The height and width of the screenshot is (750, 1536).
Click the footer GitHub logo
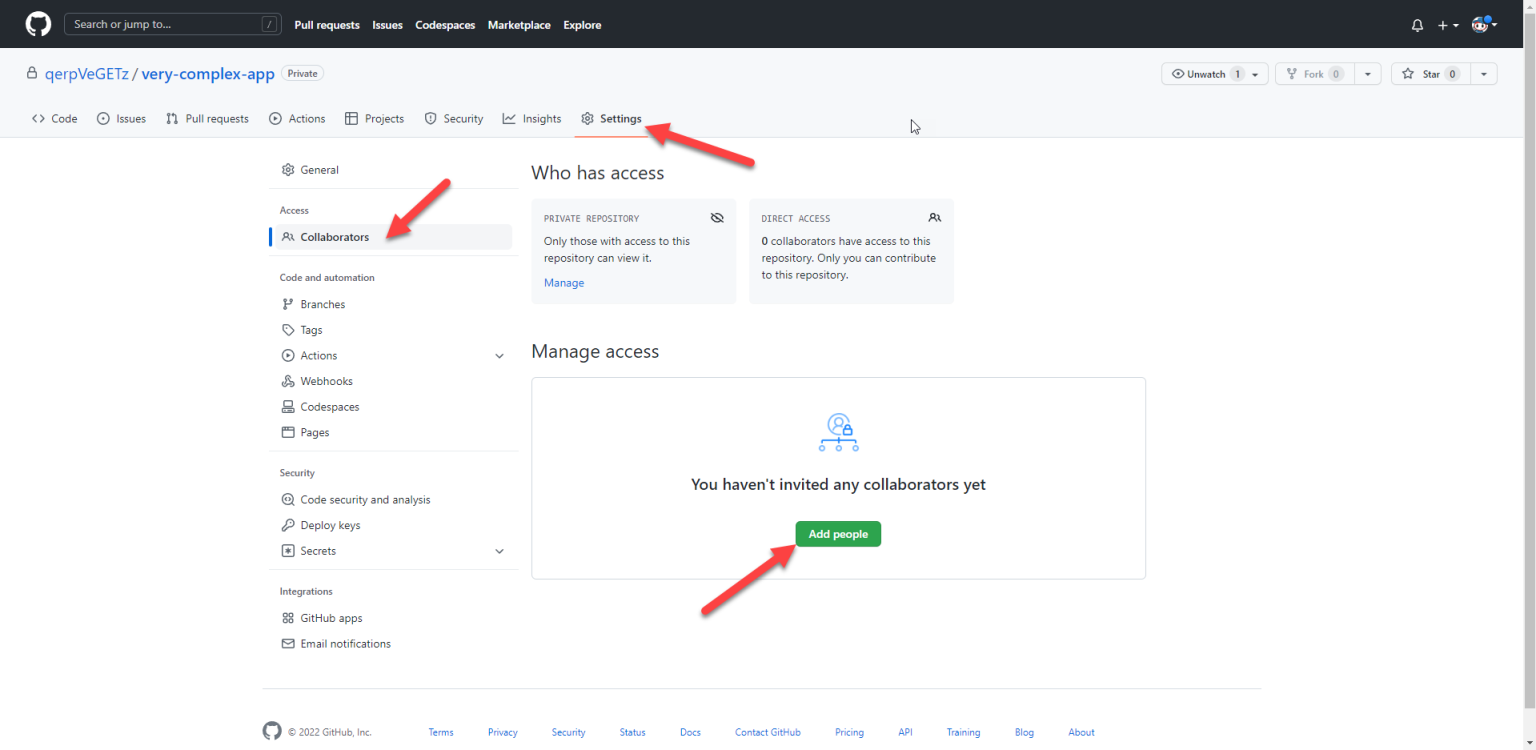point(272,731)
